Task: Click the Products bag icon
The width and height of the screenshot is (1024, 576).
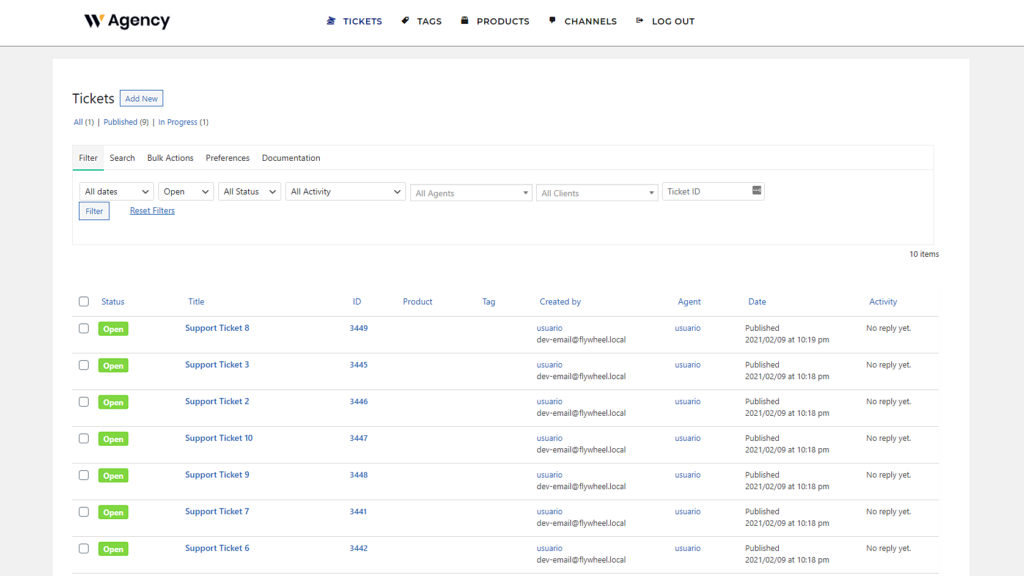Action: point(463,21)
